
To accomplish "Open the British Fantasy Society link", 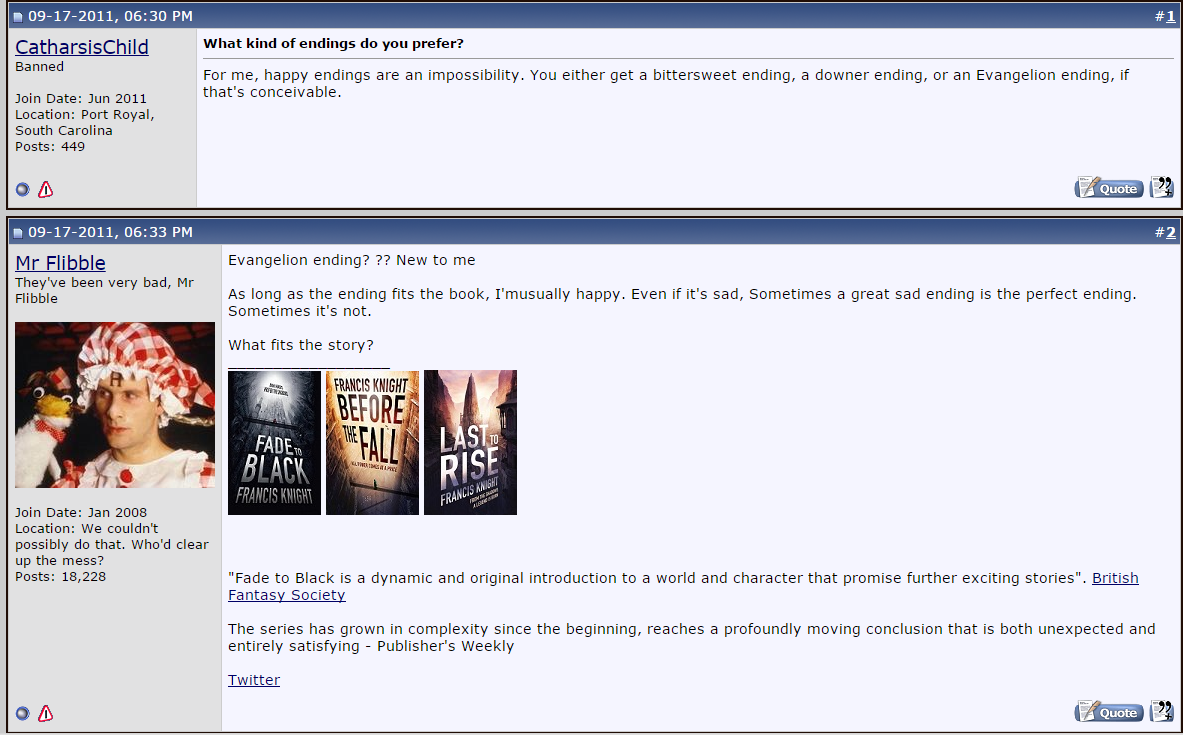I will (1115, 578).
